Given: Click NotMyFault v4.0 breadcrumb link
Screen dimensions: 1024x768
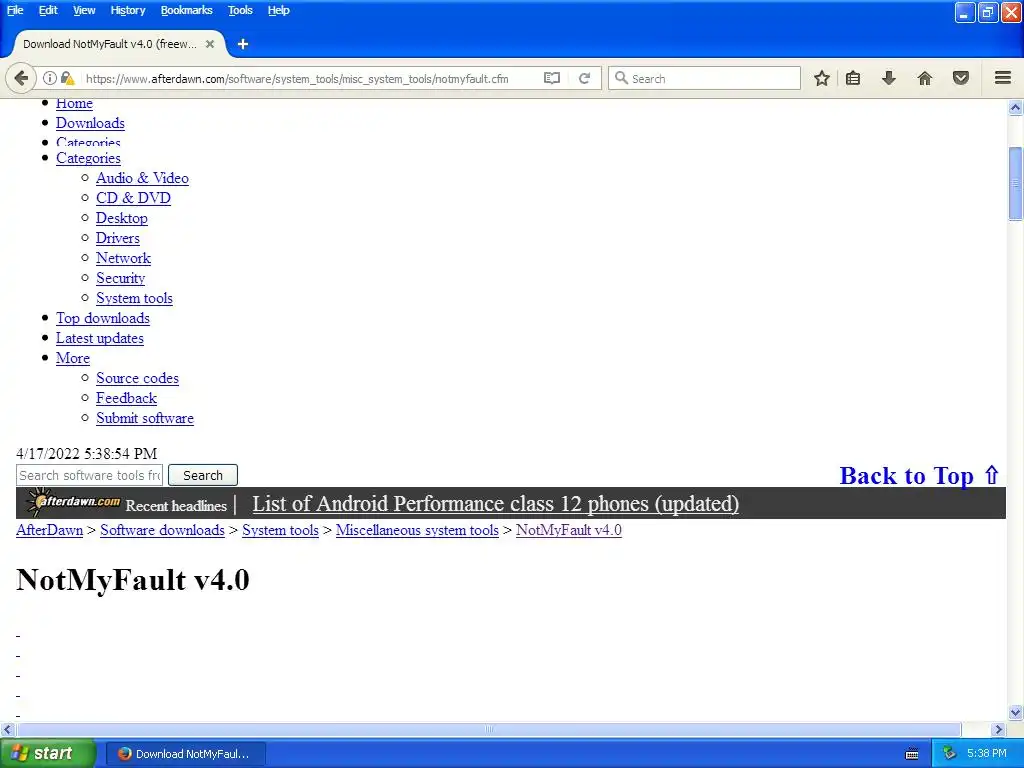Looking at the screenshot, I should tap(569, 530).
